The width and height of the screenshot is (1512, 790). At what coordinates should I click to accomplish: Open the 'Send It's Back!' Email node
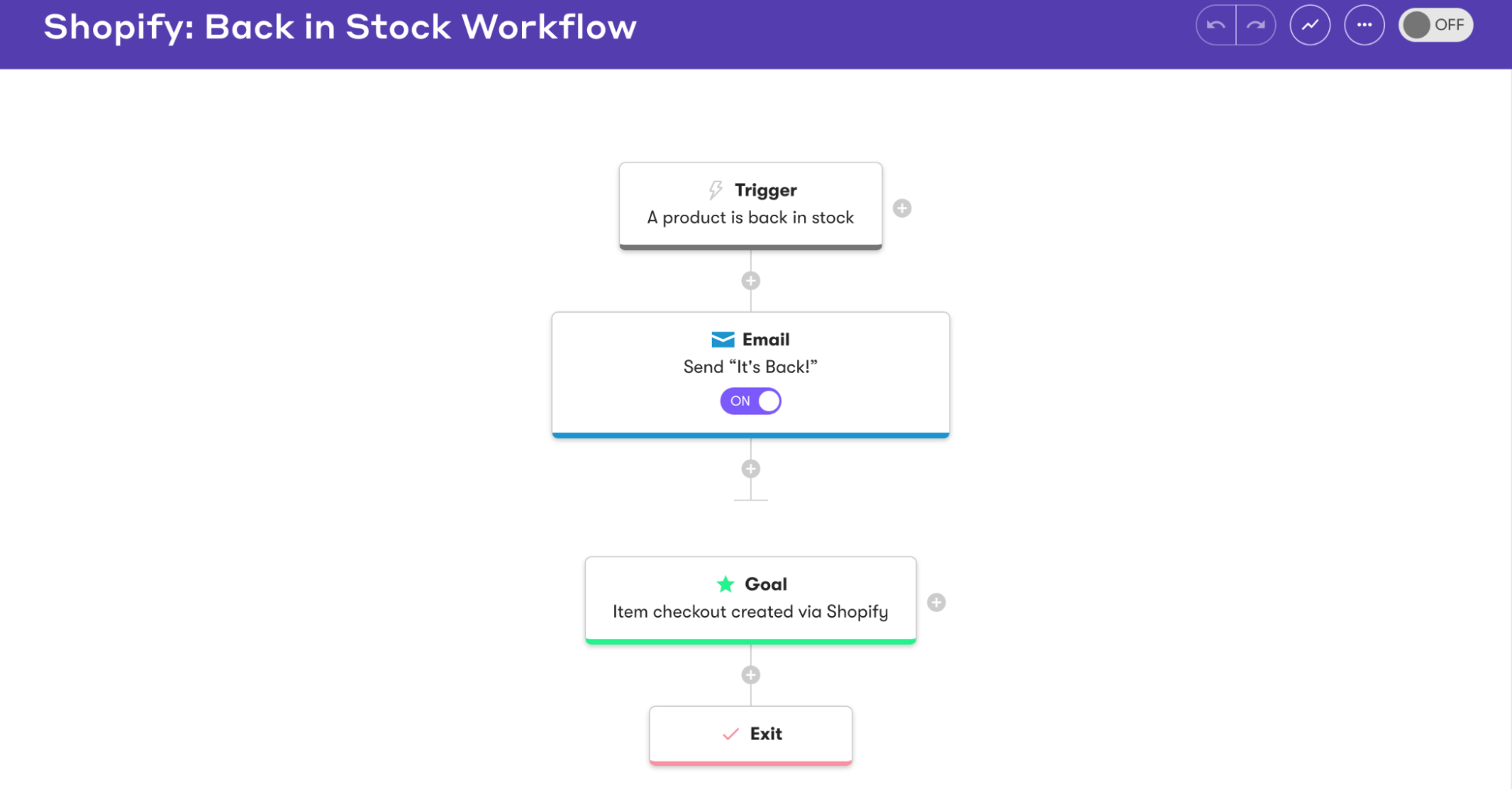pyautogui.click(x=750, y=367)
